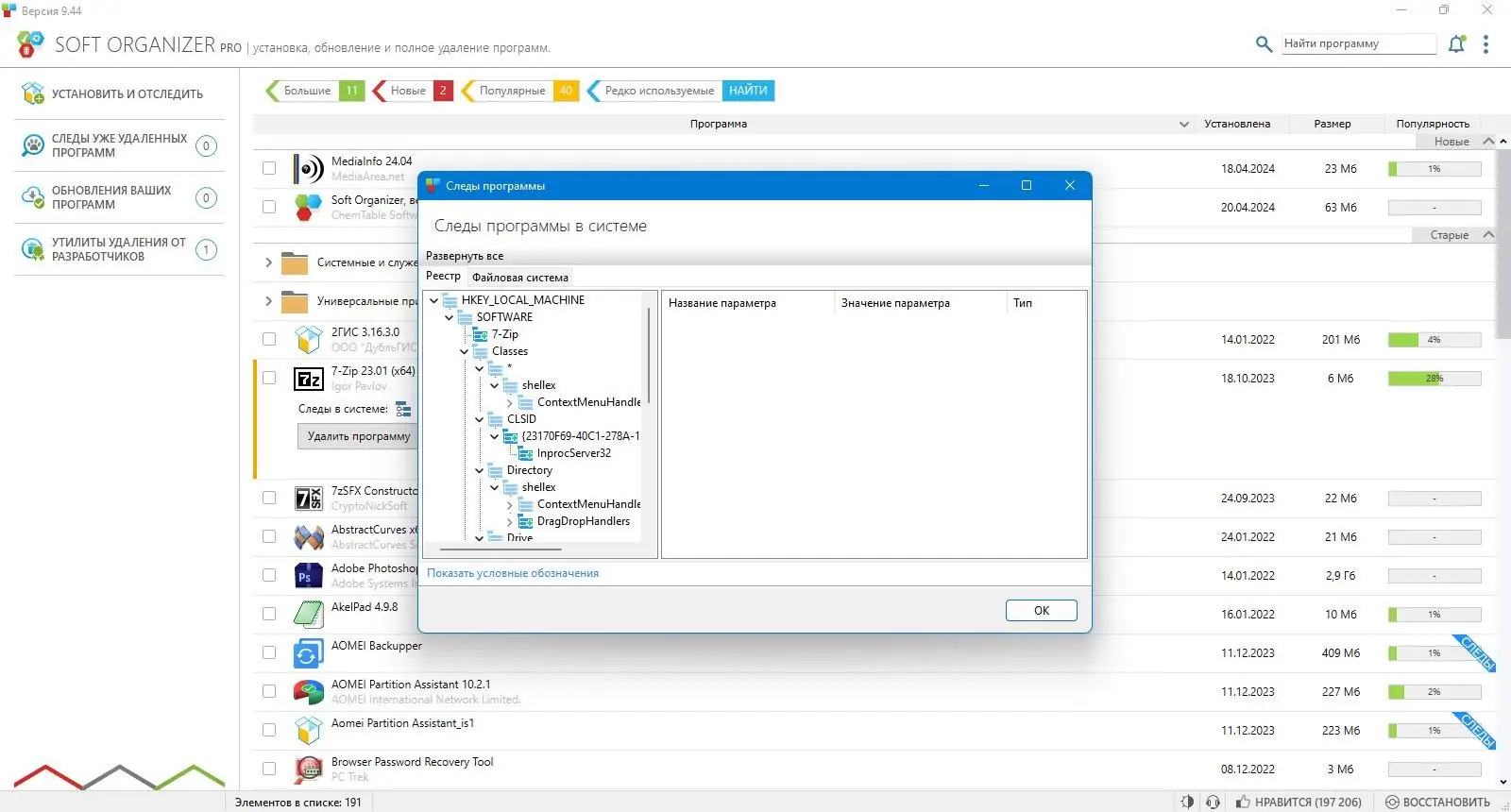Select the 7-Zip registry key in tree
Screen dimensions: 1511x812
(x=504, y=334)
